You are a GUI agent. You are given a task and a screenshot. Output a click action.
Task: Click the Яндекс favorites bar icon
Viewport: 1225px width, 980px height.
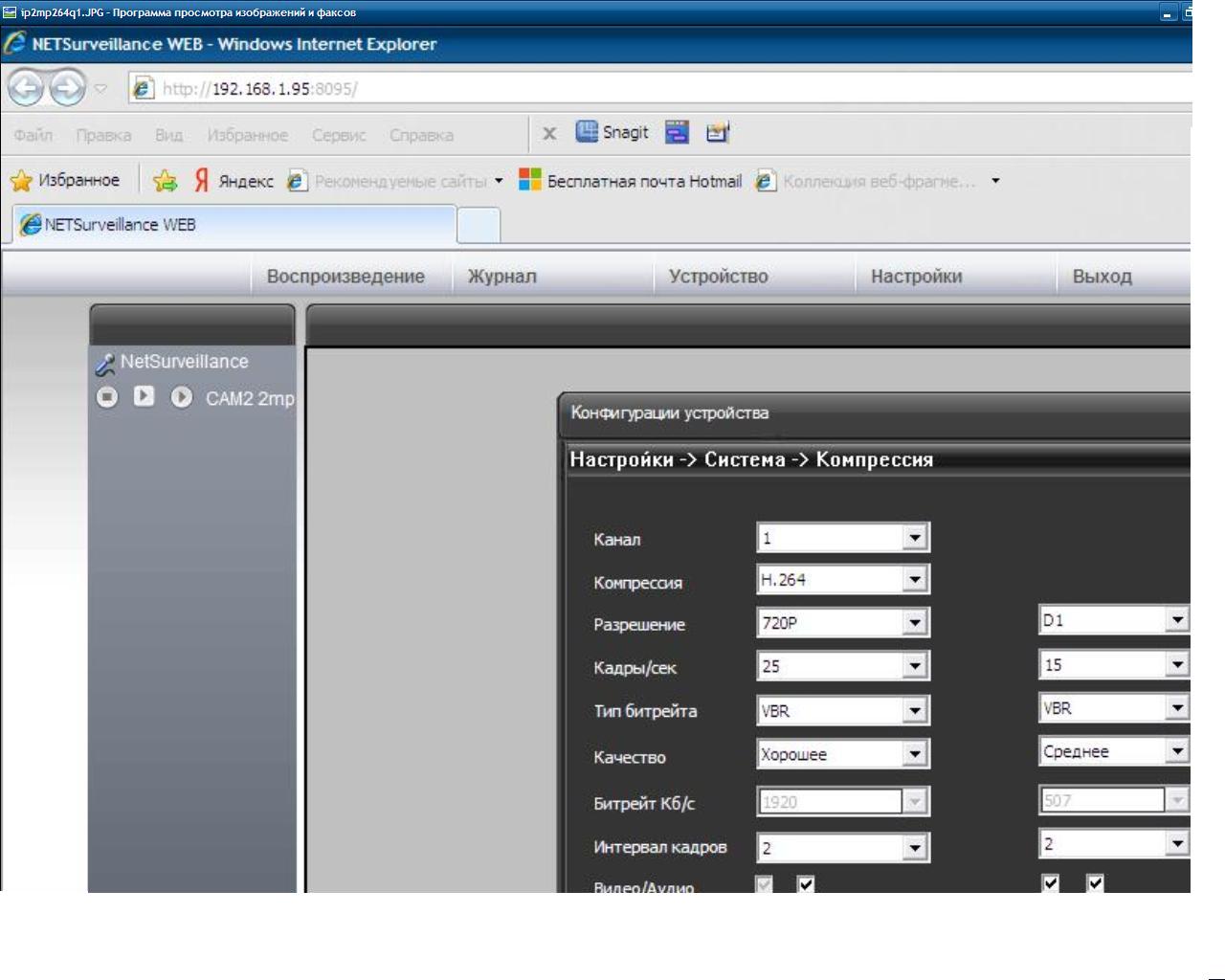pyautogui.click(x=202, y=181)
